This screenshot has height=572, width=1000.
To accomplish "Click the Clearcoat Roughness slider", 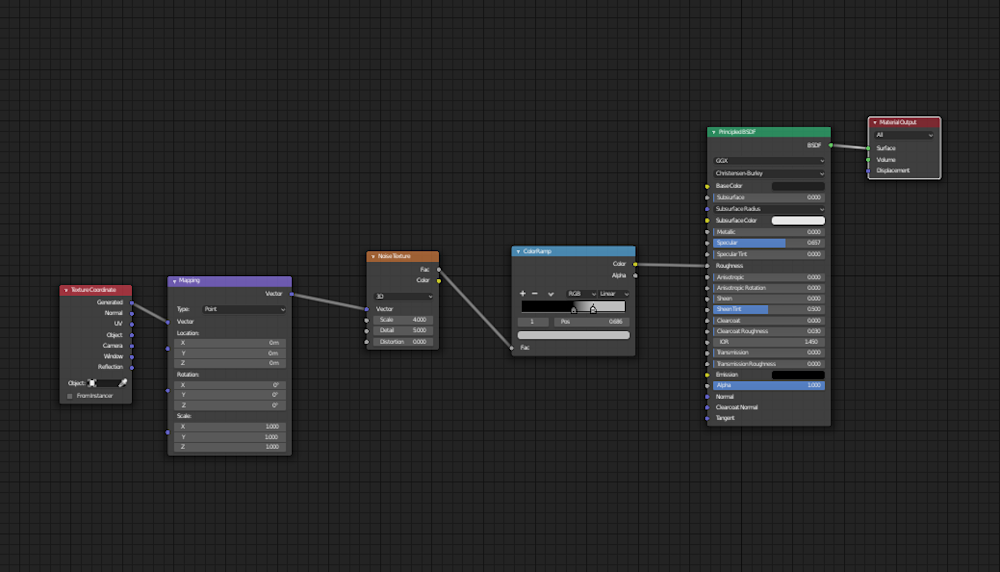I will pos(768,332).
